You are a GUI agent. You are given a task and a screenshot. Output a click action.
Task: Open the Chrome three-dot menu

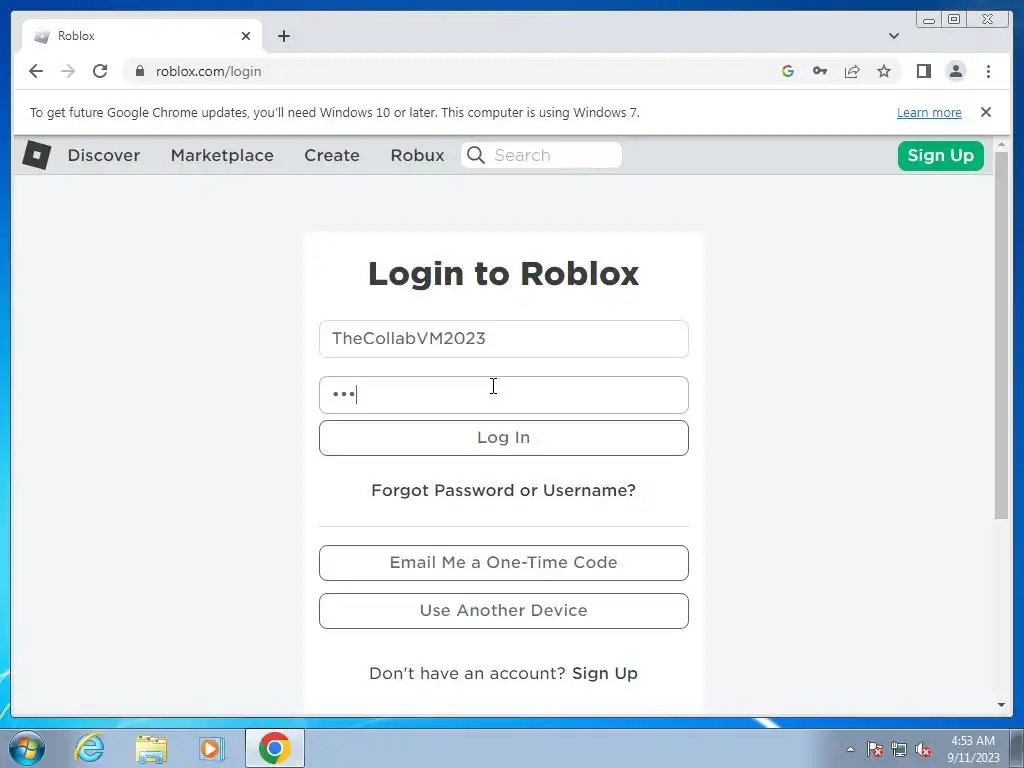pyautogui.click(x=988, y=71)
